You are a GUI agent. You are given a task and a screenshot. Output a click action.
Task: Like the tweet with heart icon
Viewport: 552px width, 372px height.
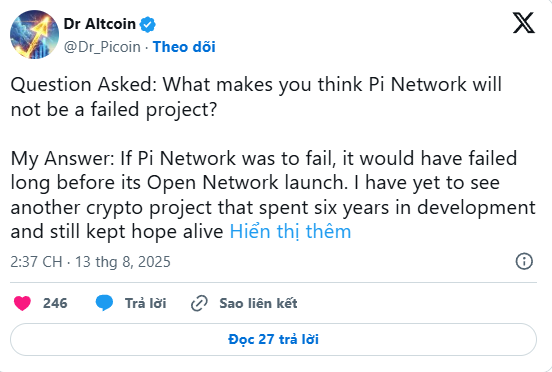pos(22,303)
